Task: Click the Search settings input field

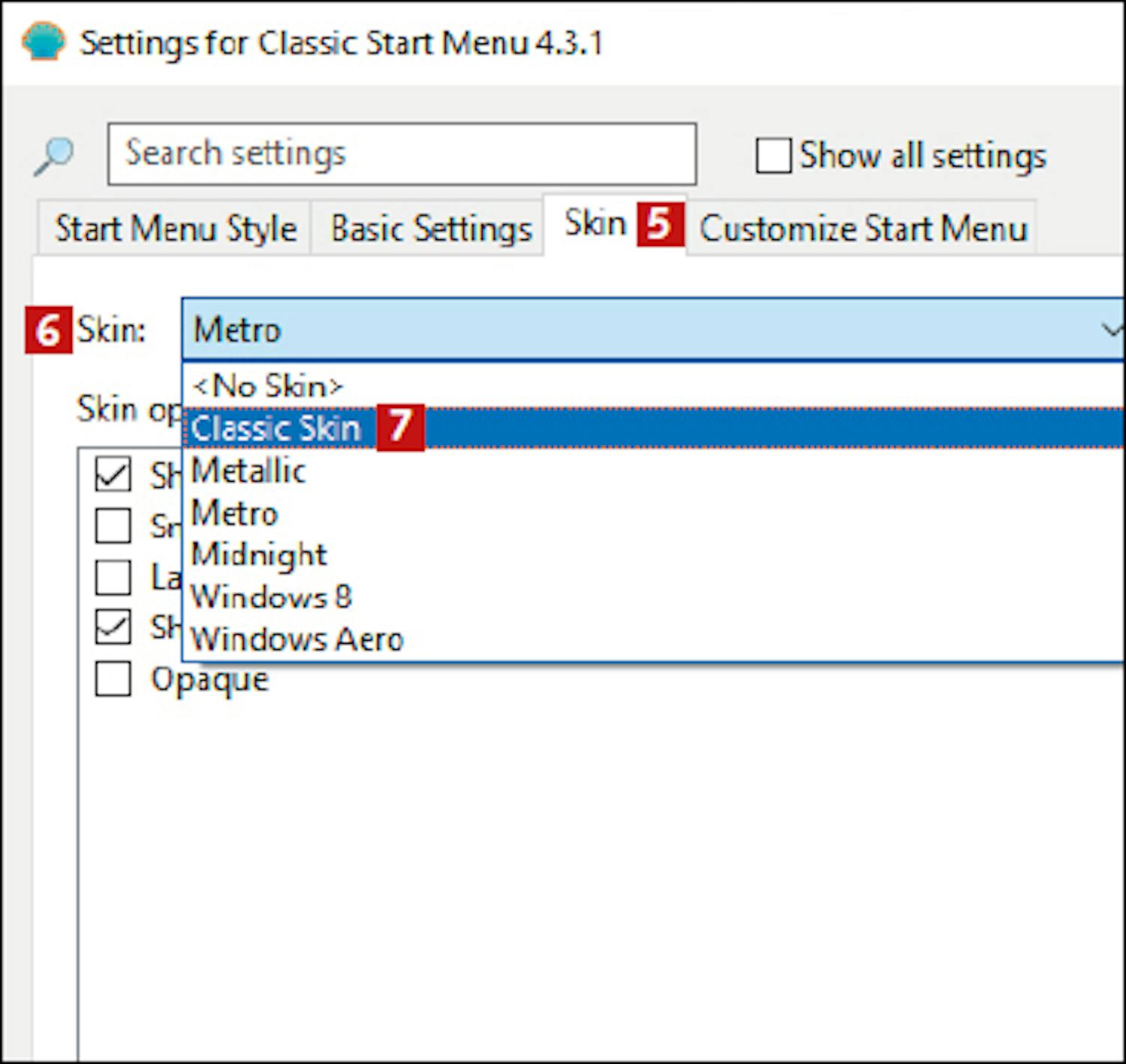Action: click(402, 154)
